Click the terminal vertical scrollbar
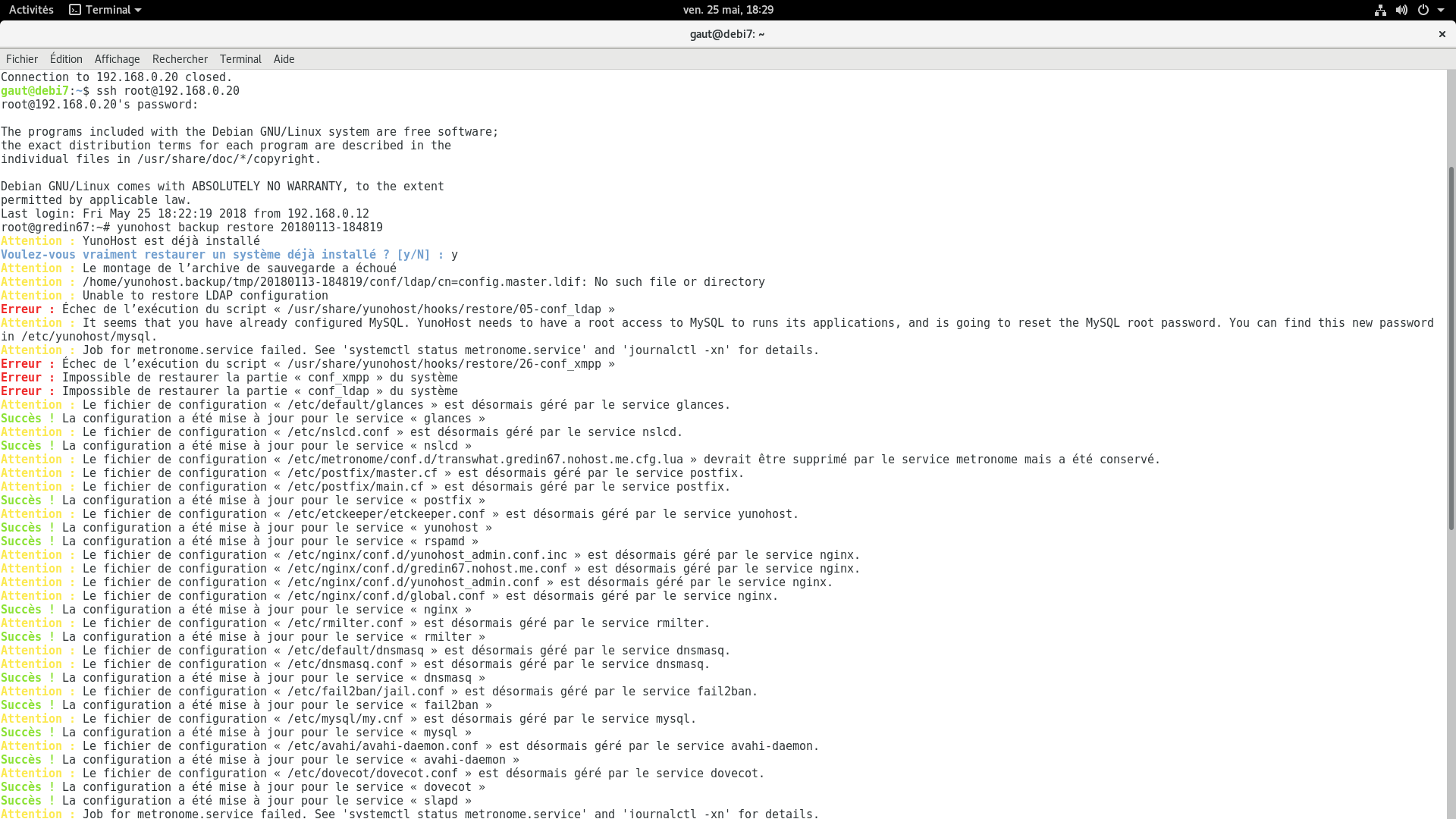Viewport: 1456px width, 819px height. pyautogui.click(x=1451, y=349)
